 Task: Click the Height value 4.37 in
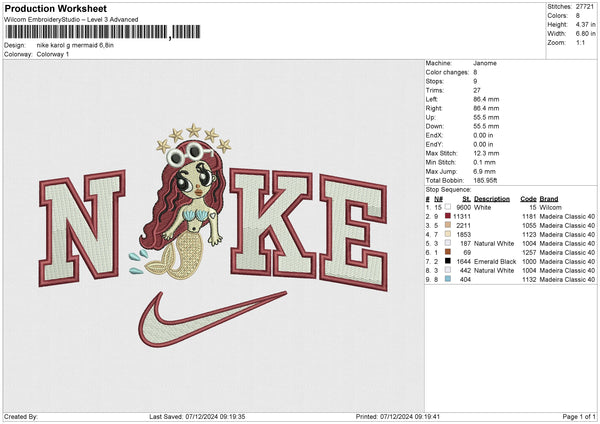point(585,24)
